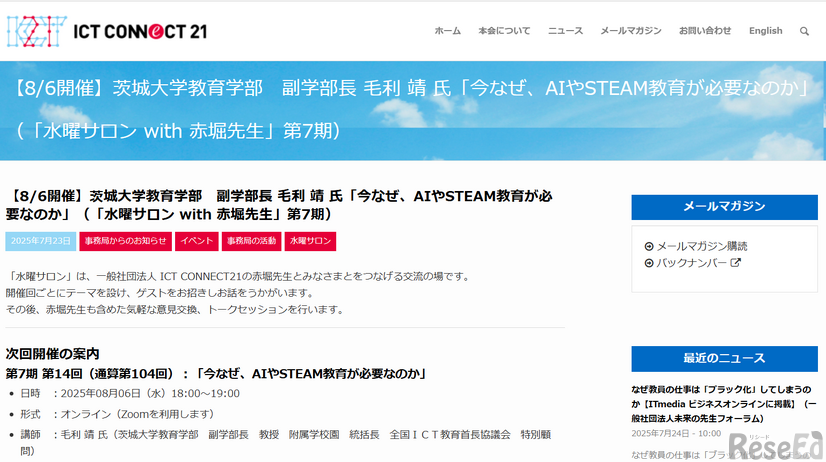Screen dimensions: 826x462
Task: Click the news date 2025年7月24日 - 10:00
Action: (x=676, y=434)
